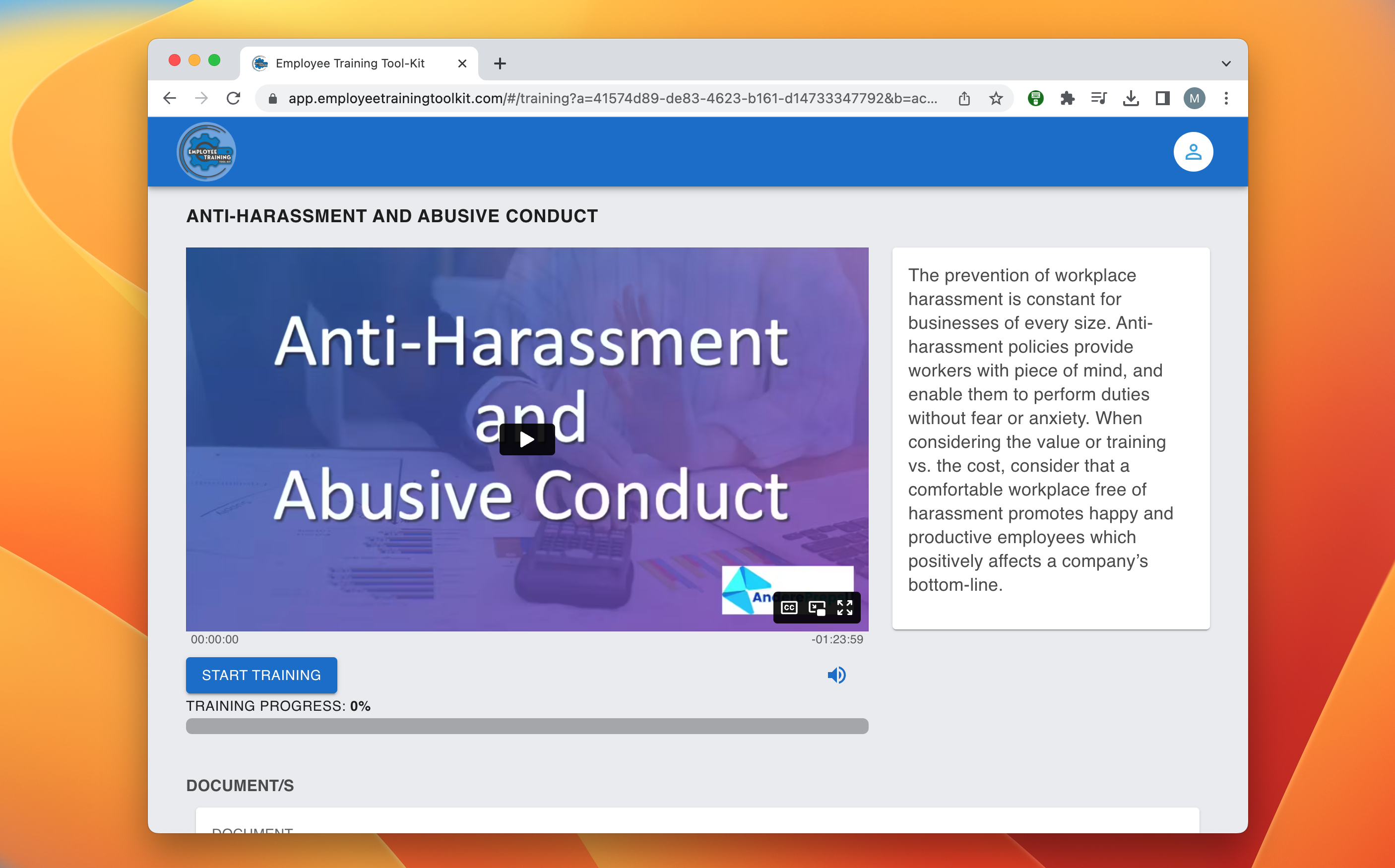Viewport: 1395px width, 868px height.
Task: Open the Extensions puzzle menu
Action: [1067, 98]
